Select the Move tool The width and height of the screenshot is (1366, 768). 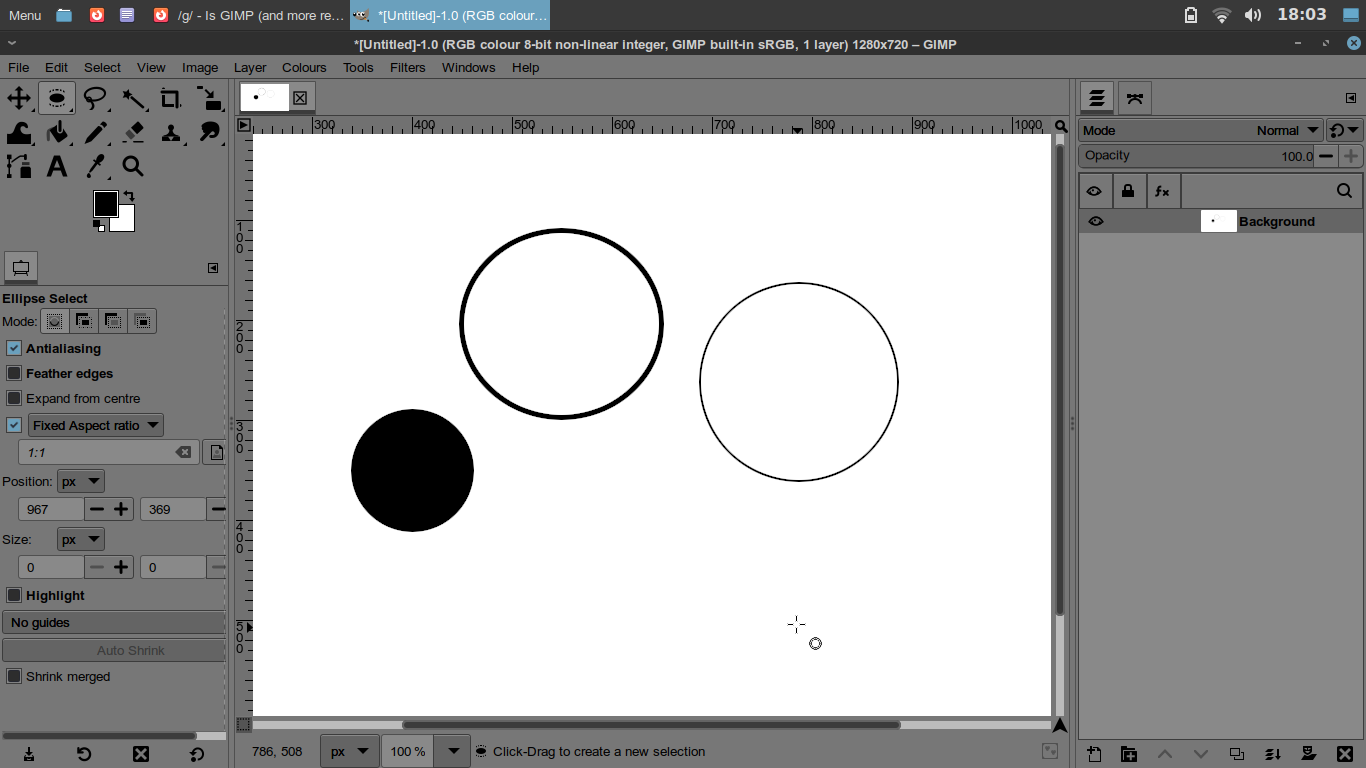19,98
